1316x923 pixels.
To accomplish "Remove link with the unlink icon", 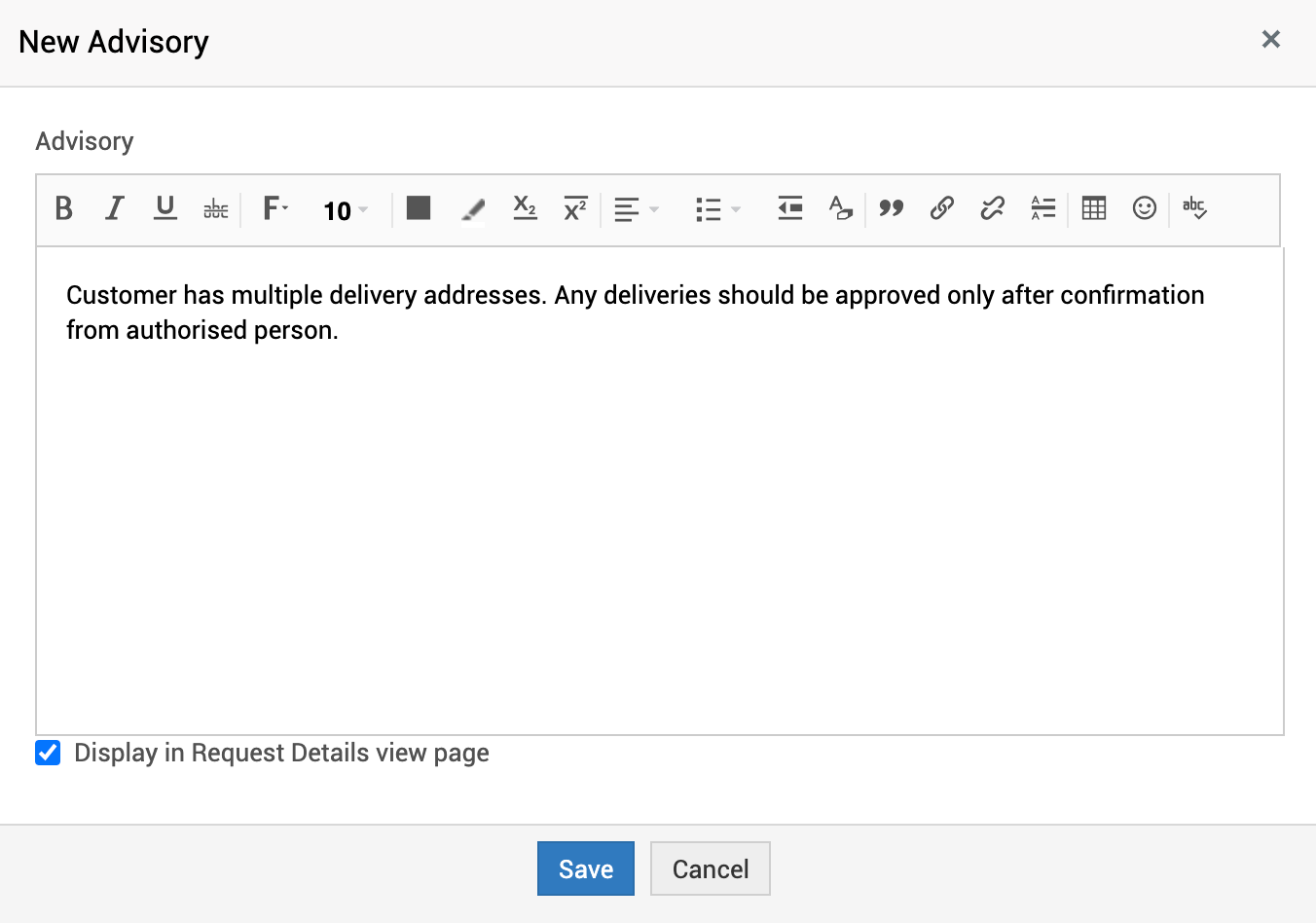I will click(x=992, y=208).
